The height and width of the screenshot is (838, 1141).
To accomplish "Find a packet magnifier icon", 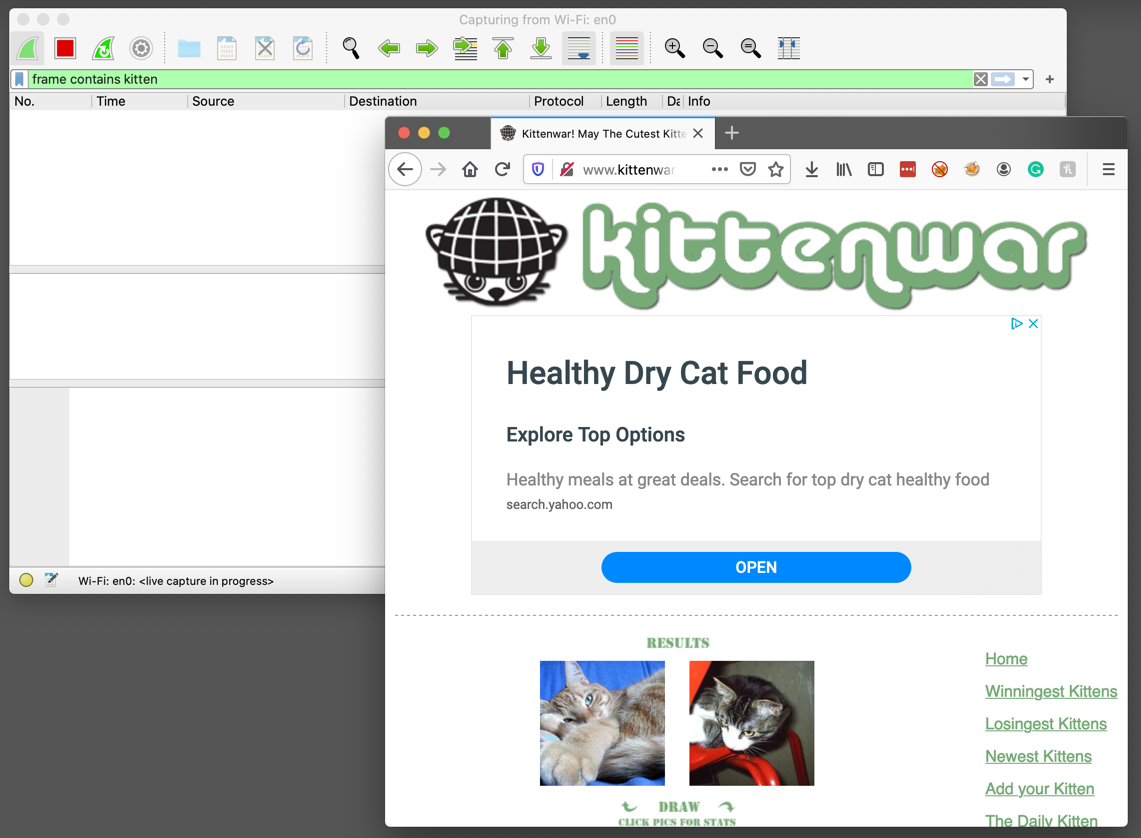I will (x=351, y=49).
